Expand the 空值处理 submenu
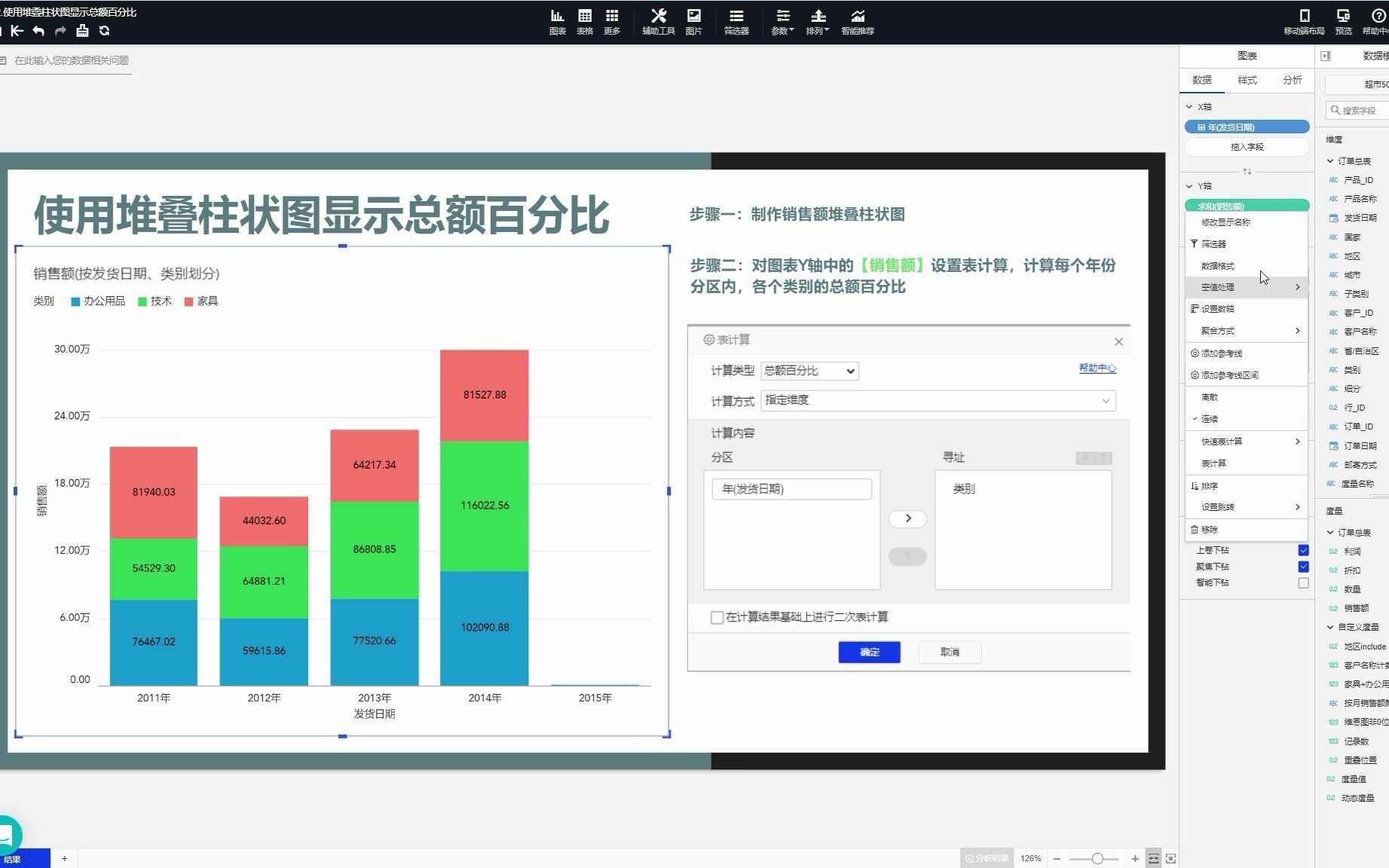1389x868 pixels. coord(1247,287)
